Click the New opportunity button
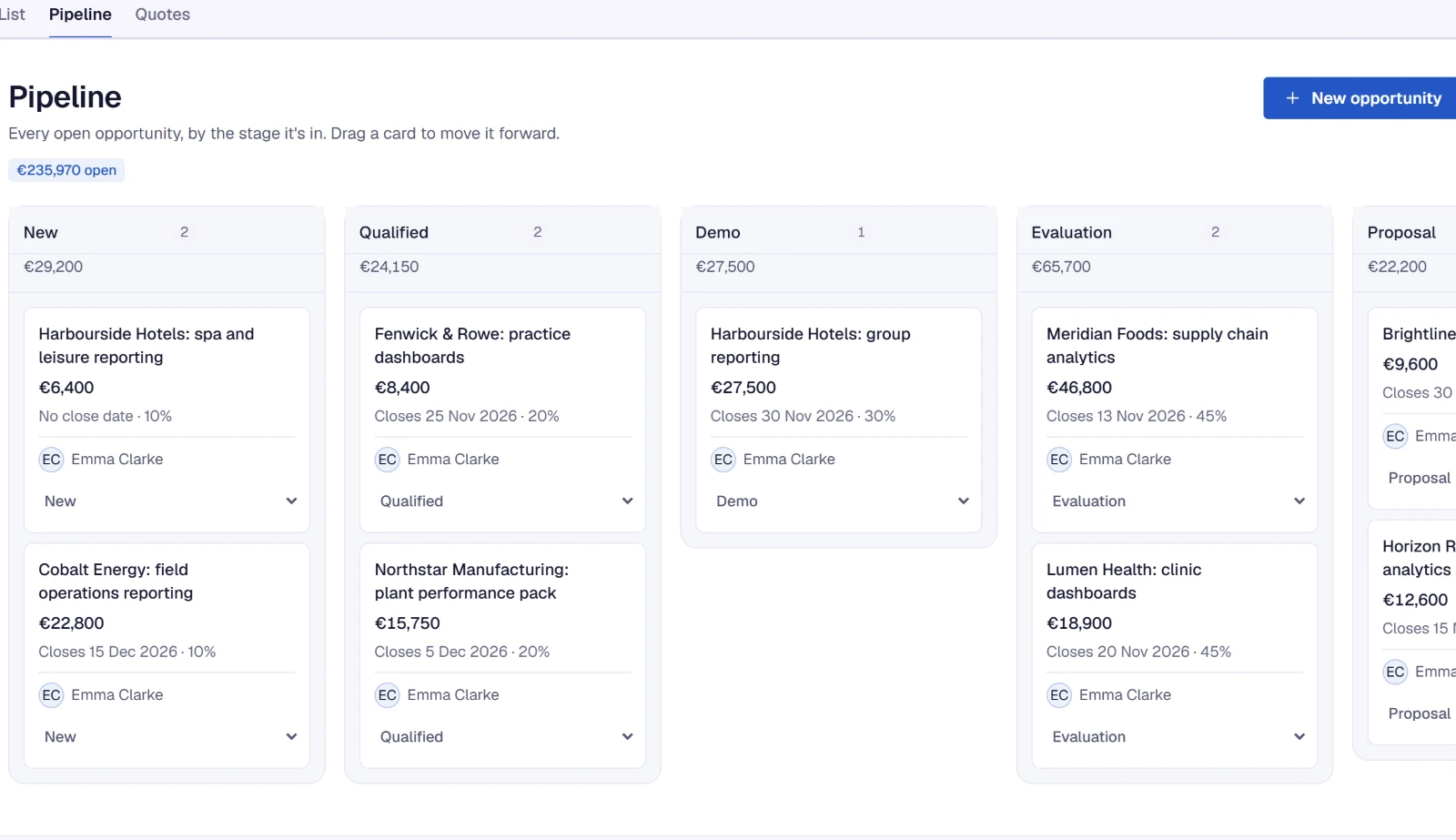The height and width of the screenshot is (840, 1456). click(x=1361, y=98)
